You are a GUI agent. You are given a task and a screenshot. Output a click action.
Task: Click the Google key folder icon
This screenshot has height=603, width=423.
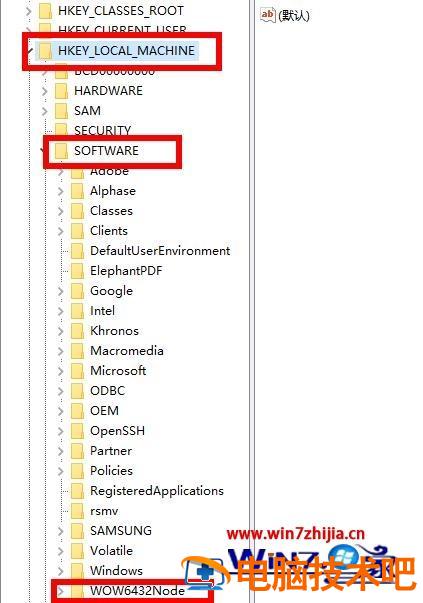click(x=77, y=291)
